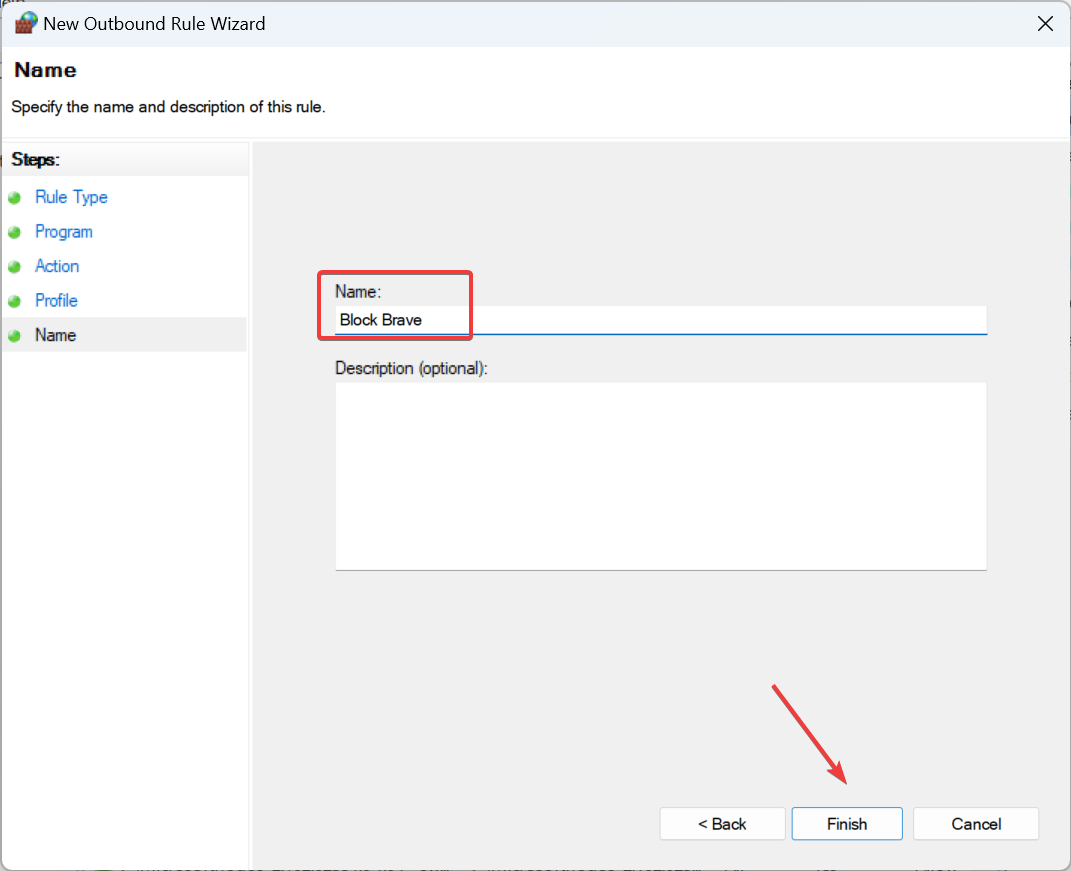This screenshot has height=871, width=1071.
Task: Click the 'Description (optional):' label
Action: point(411,368)
